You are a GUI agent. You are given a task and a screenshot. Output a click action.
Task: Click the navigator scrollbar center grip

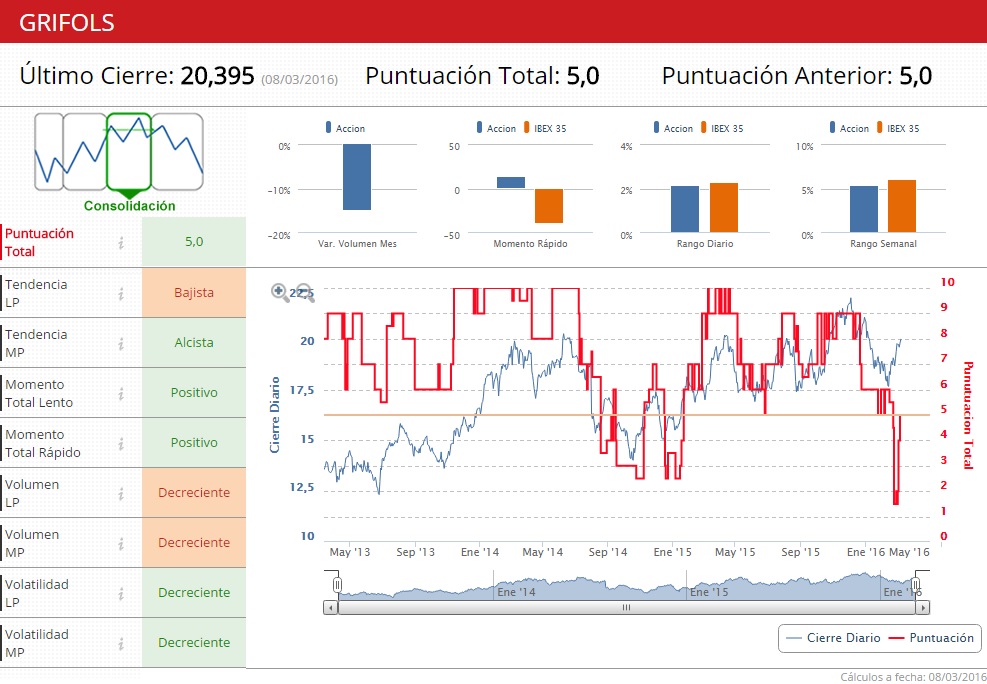click(x=626, y=608)
